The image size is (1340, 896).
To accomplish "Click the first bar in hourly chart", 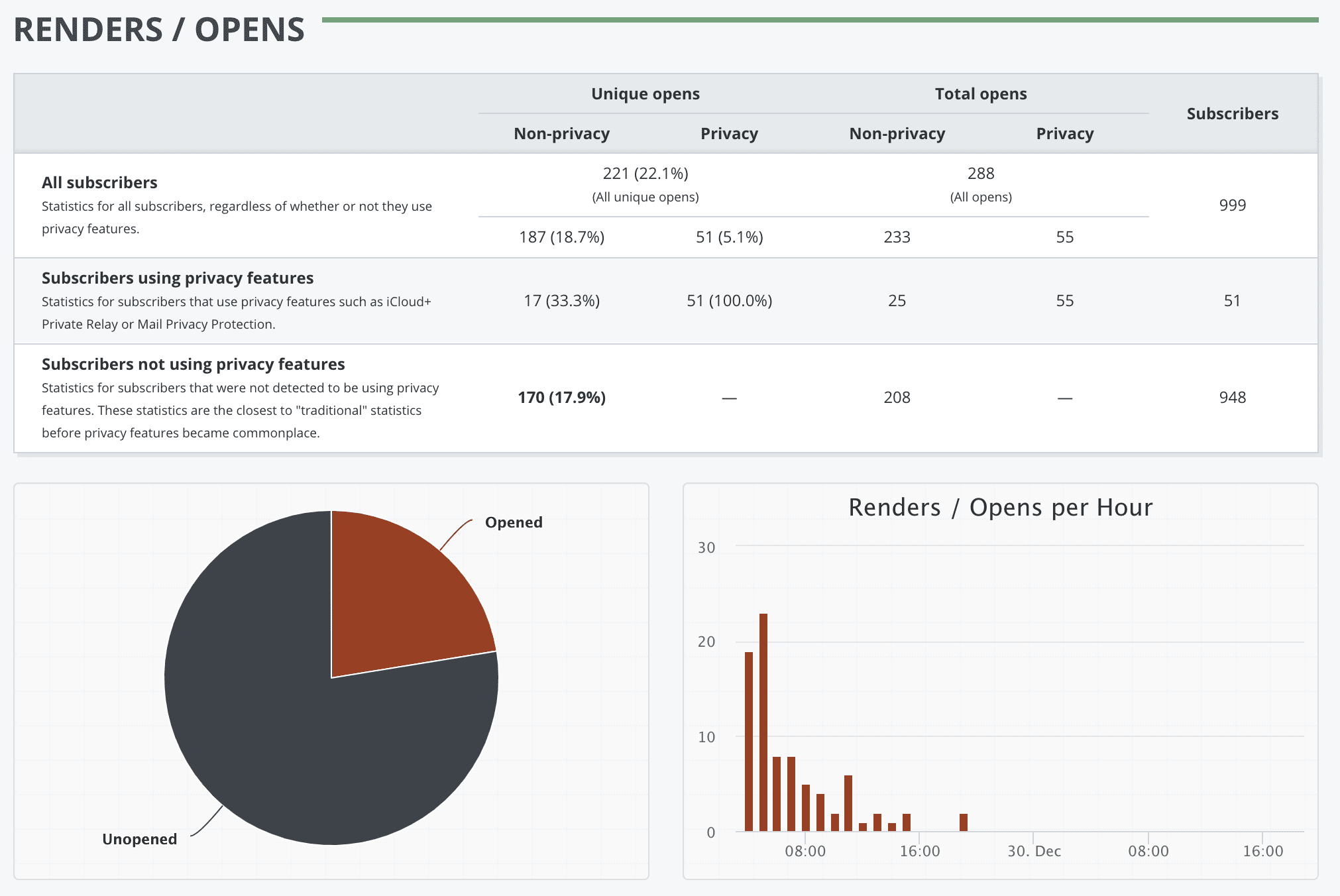I will coord(749,742).
